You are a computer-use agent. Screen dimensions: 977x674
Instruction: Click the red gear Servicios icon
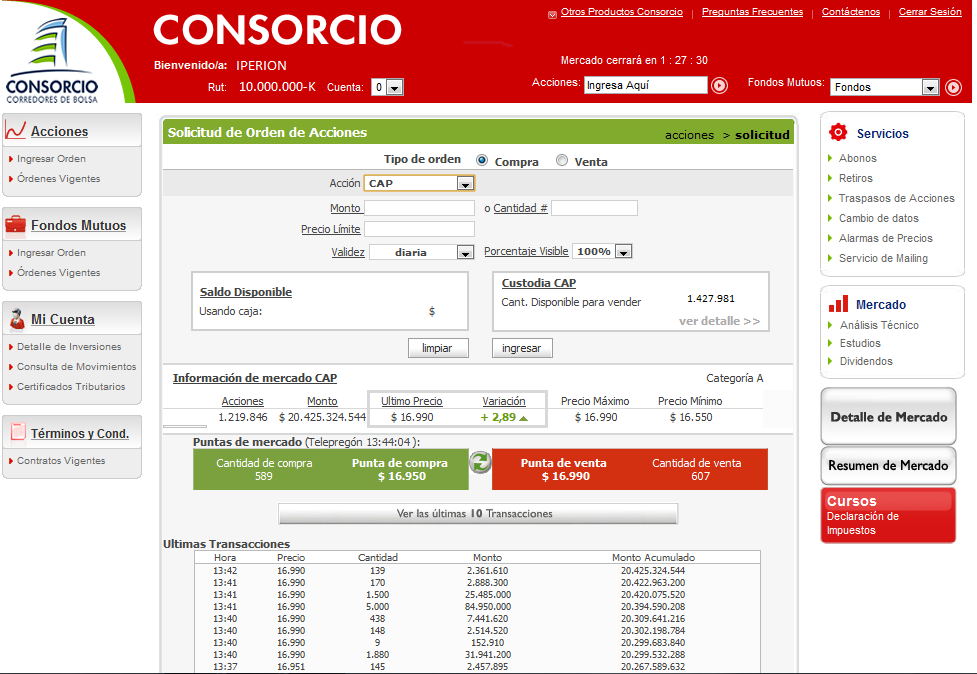pos(838,132)
